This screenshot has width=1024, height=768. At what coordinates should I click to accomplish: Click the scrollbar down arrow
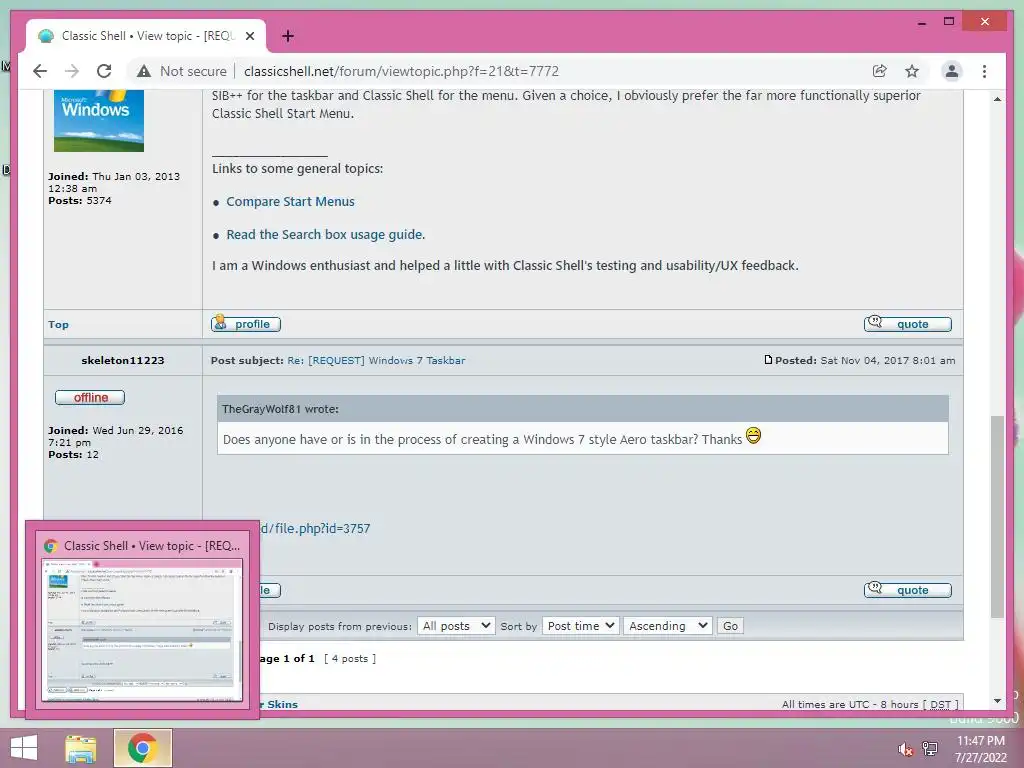pyautogui.click(x=997, y=701)
